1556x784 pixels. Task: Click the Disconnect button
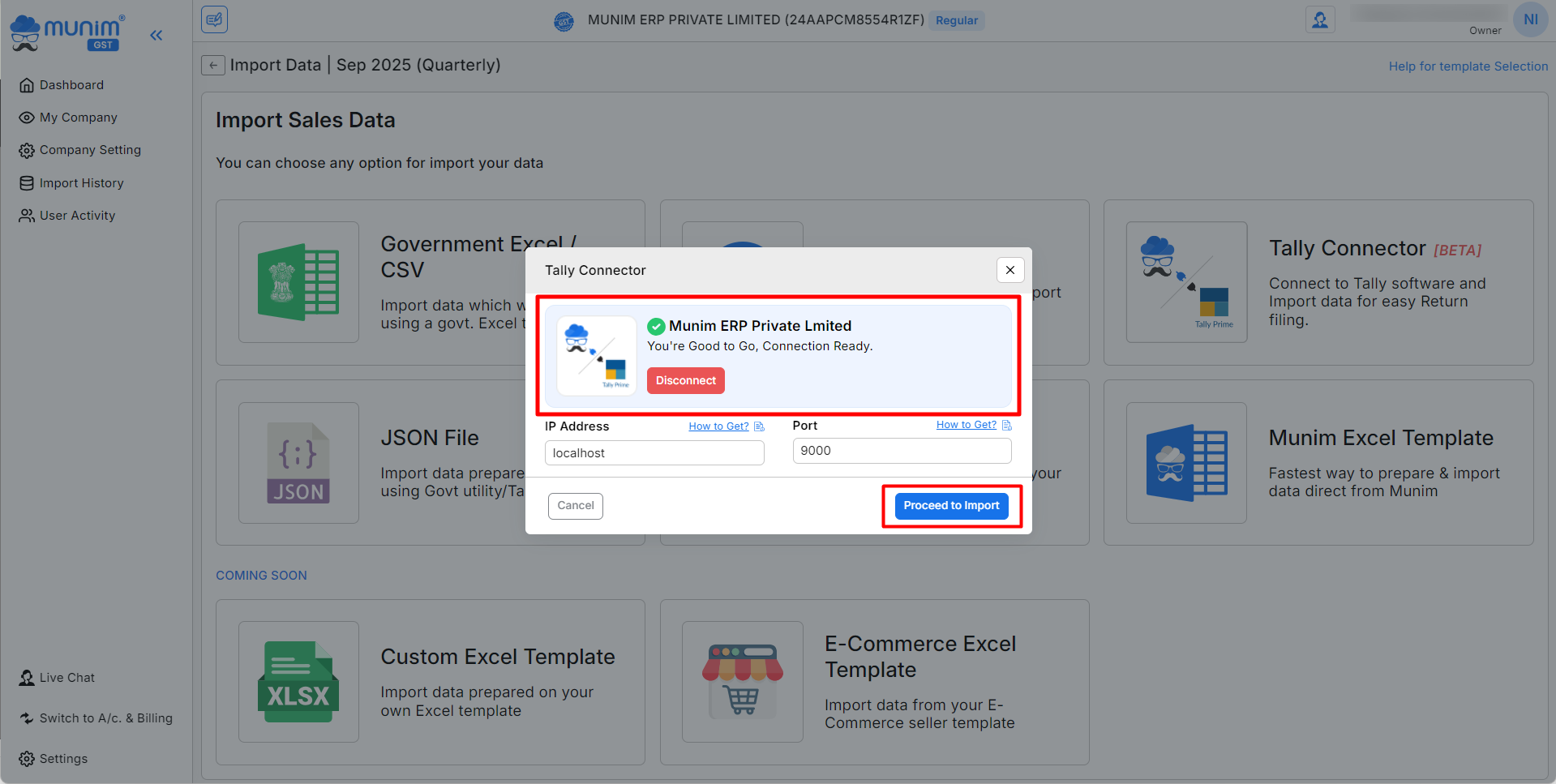pyautogui.click(x=685, y=380)
